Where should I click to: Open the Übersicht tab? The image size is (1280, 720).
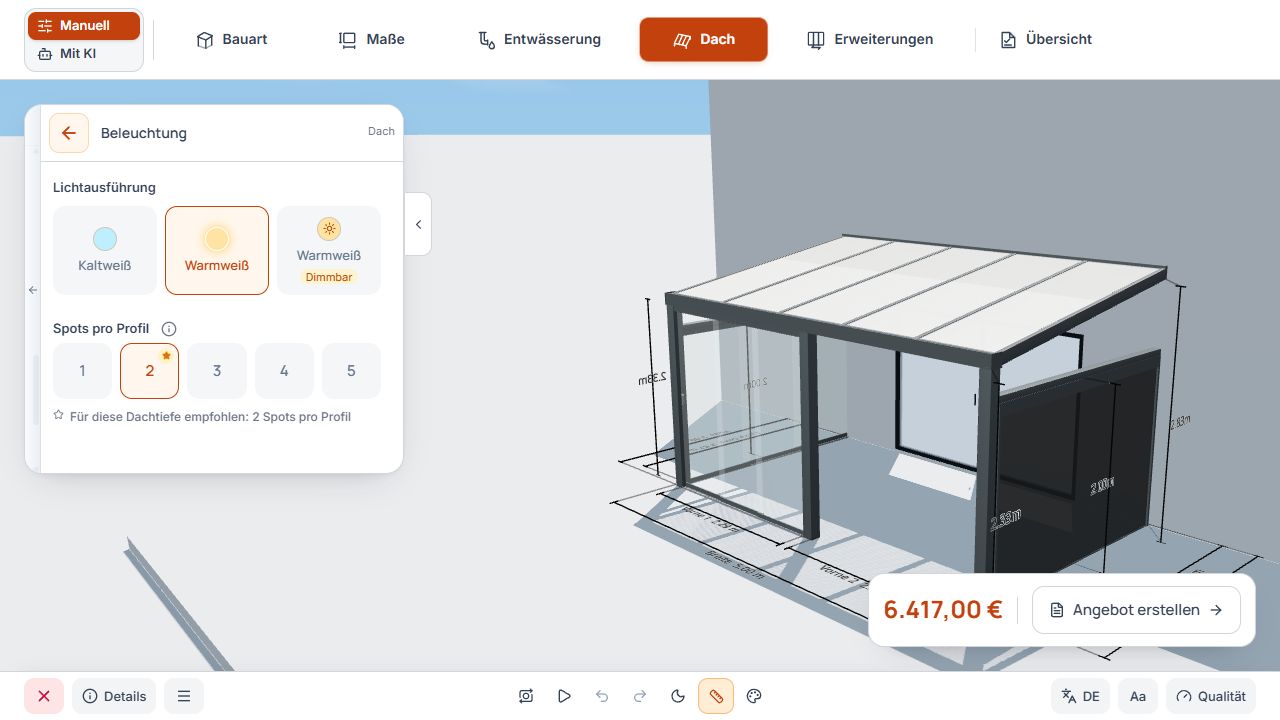[x=1046, y=40]
